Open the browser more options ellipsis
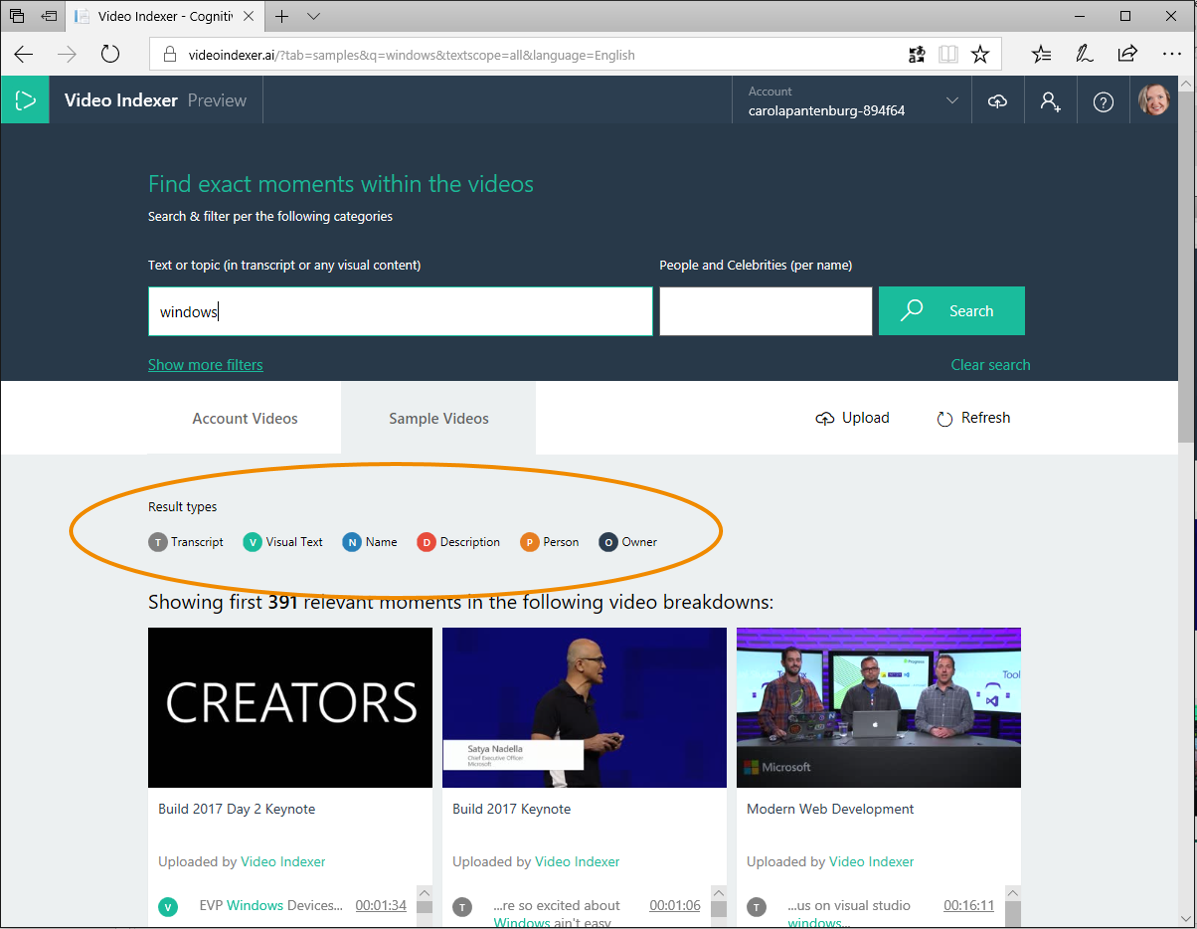Image resolution: width=1197 pixels, height=929 pixels. point(1172,54)
